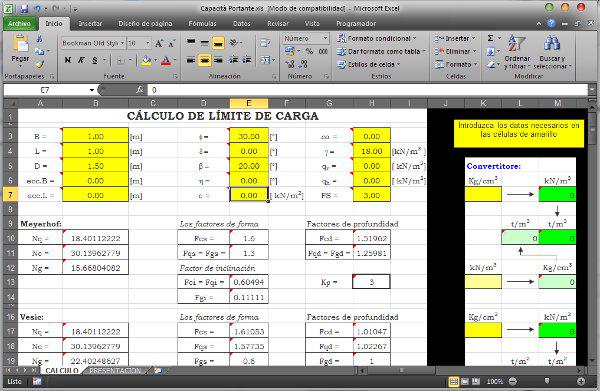Toggle italic K formatting

(81, 60)
